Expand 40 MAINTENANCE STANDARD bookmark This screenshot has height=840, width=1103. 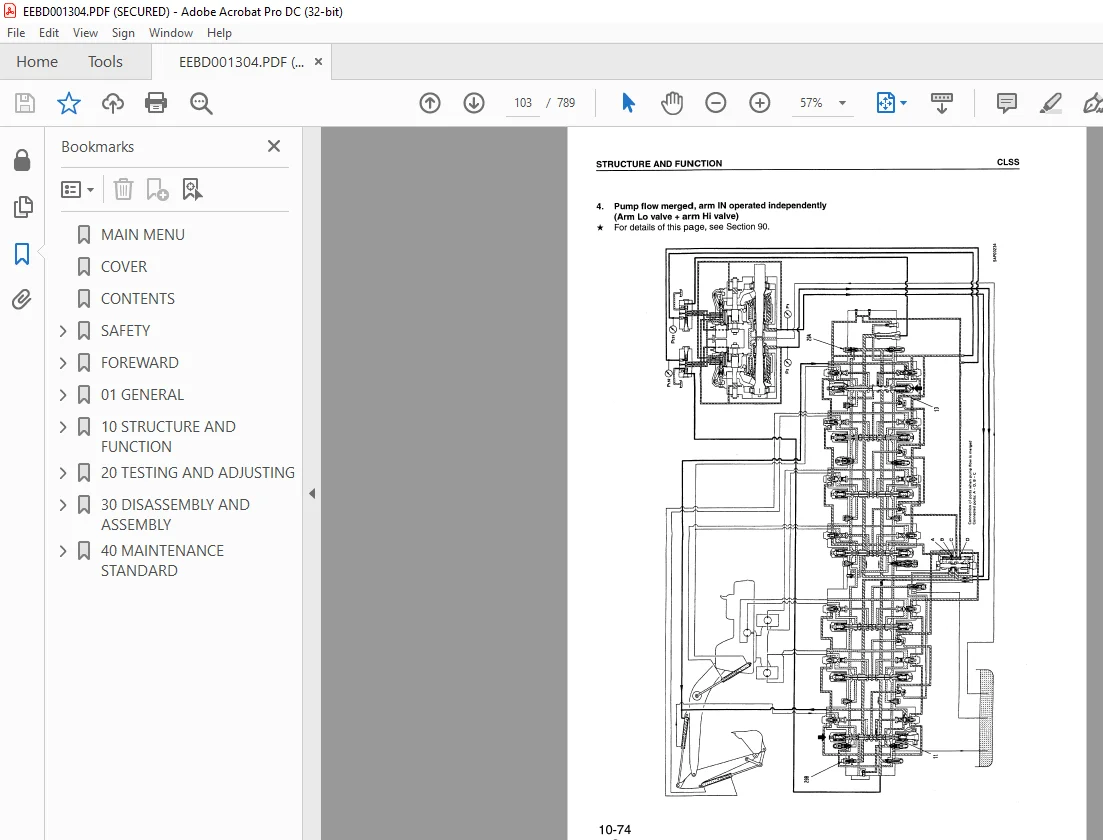tap(63, 551)
